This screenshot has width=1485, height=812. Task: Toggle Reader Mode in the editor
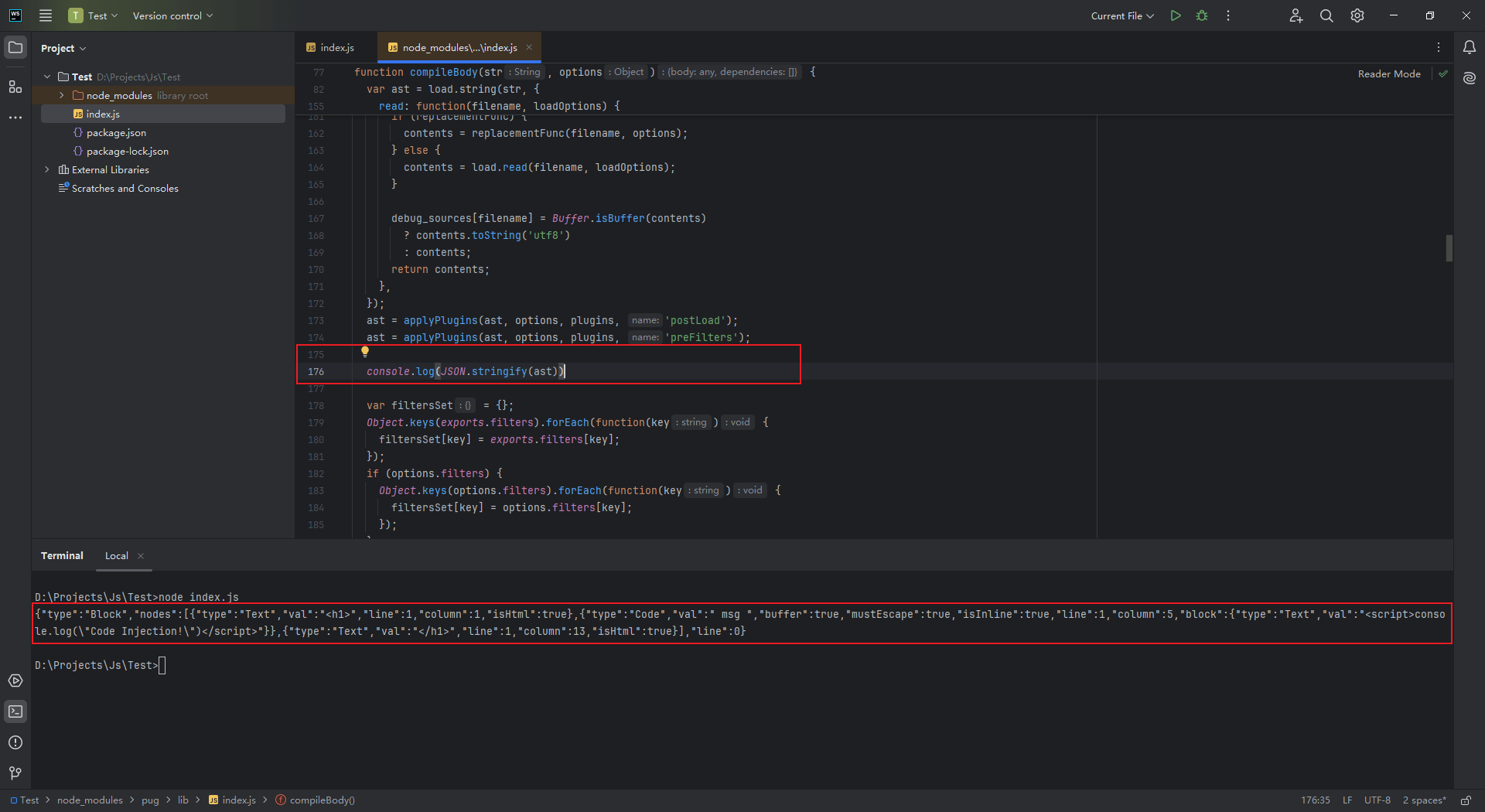[x=1389, y=74]
